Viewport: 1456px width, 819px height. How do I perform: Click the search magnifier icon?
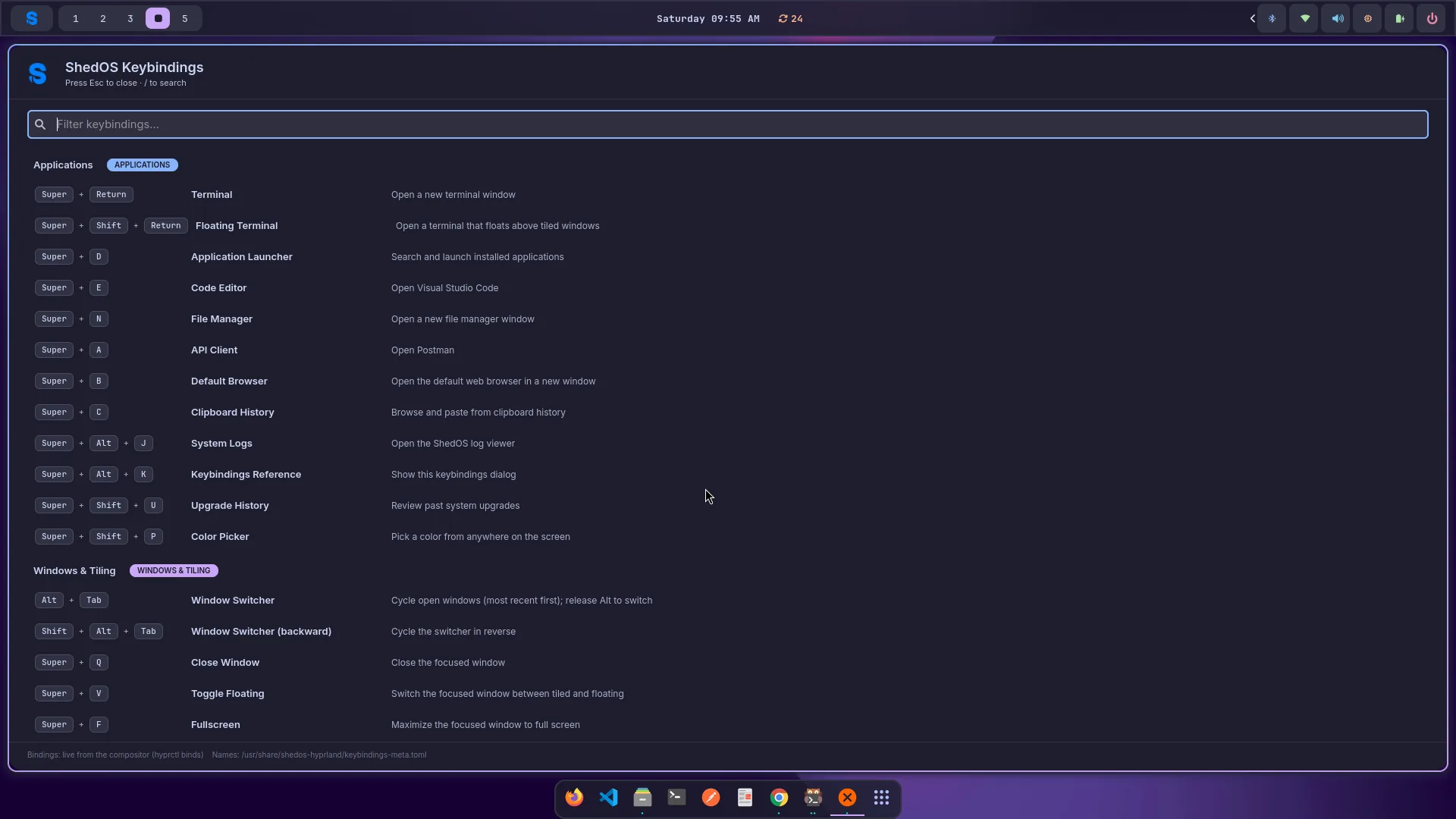point(40,124)
